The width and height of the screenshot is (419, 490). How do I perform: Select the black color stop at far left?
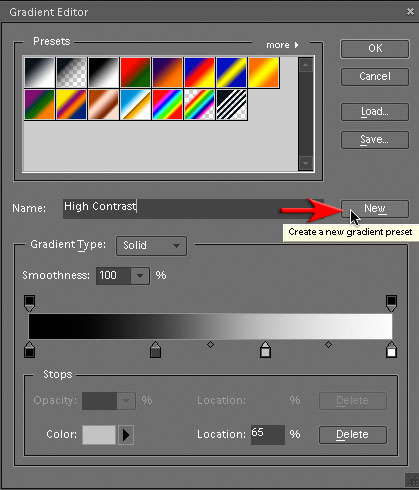pos(29,349)
